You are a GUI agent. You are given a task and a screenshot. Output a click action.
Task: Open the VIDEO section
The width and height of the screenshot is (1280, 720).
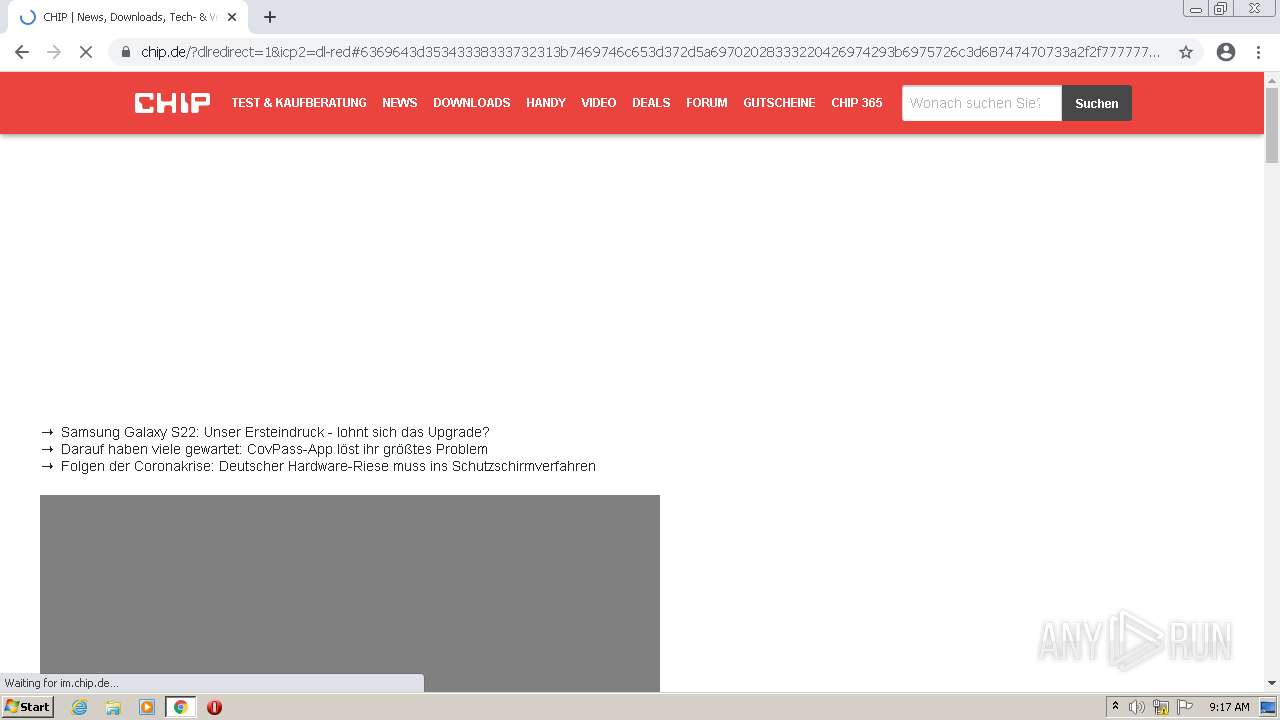599,103
